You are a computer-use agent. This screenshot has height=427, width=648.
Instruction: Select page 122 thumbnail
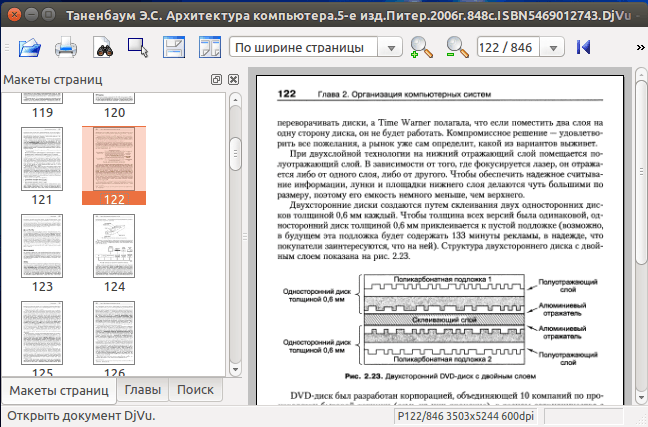(114, 166)
